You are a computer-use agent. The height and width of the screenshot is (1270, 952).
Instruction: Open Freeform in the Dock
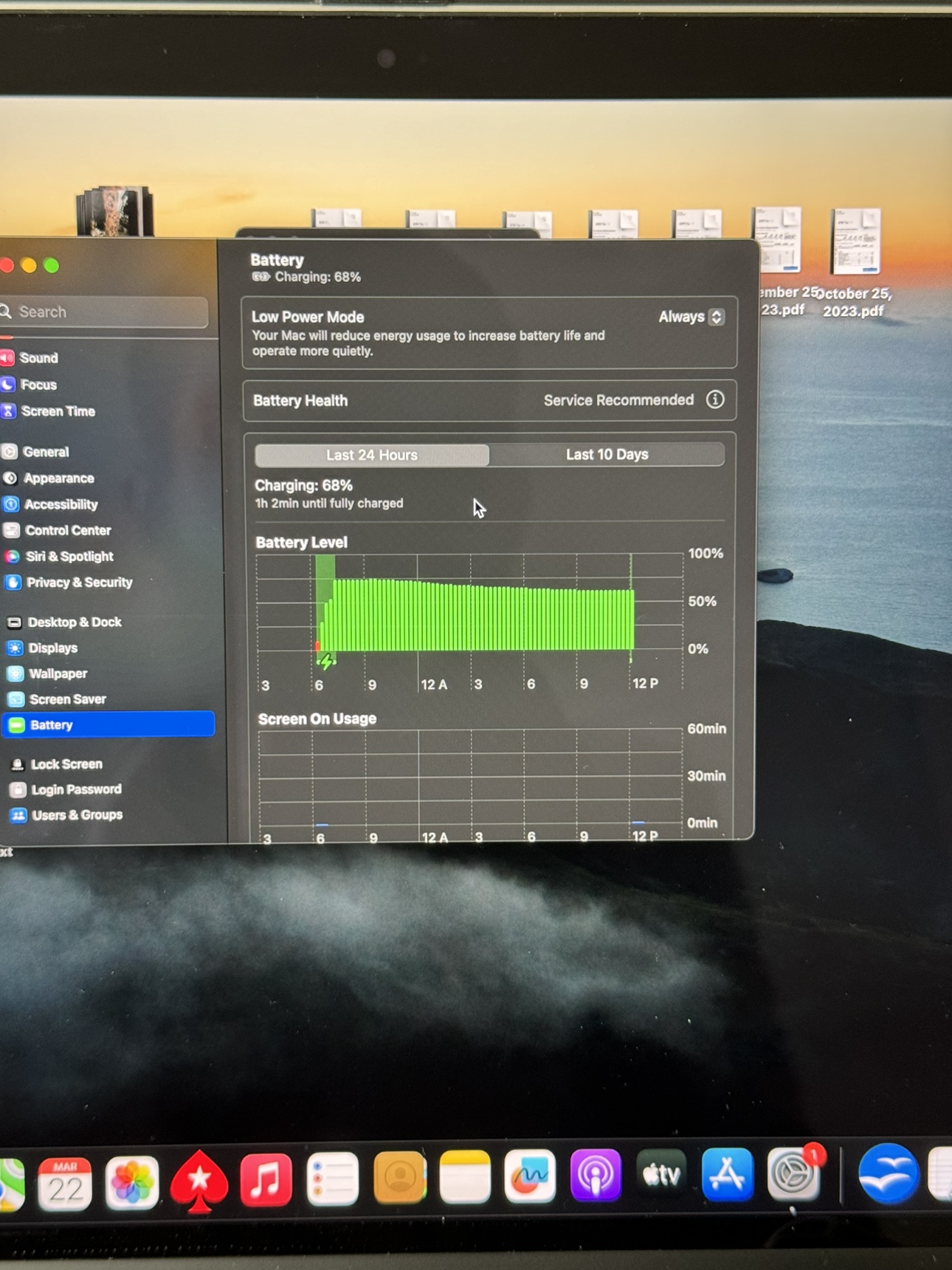[530, 1175]
